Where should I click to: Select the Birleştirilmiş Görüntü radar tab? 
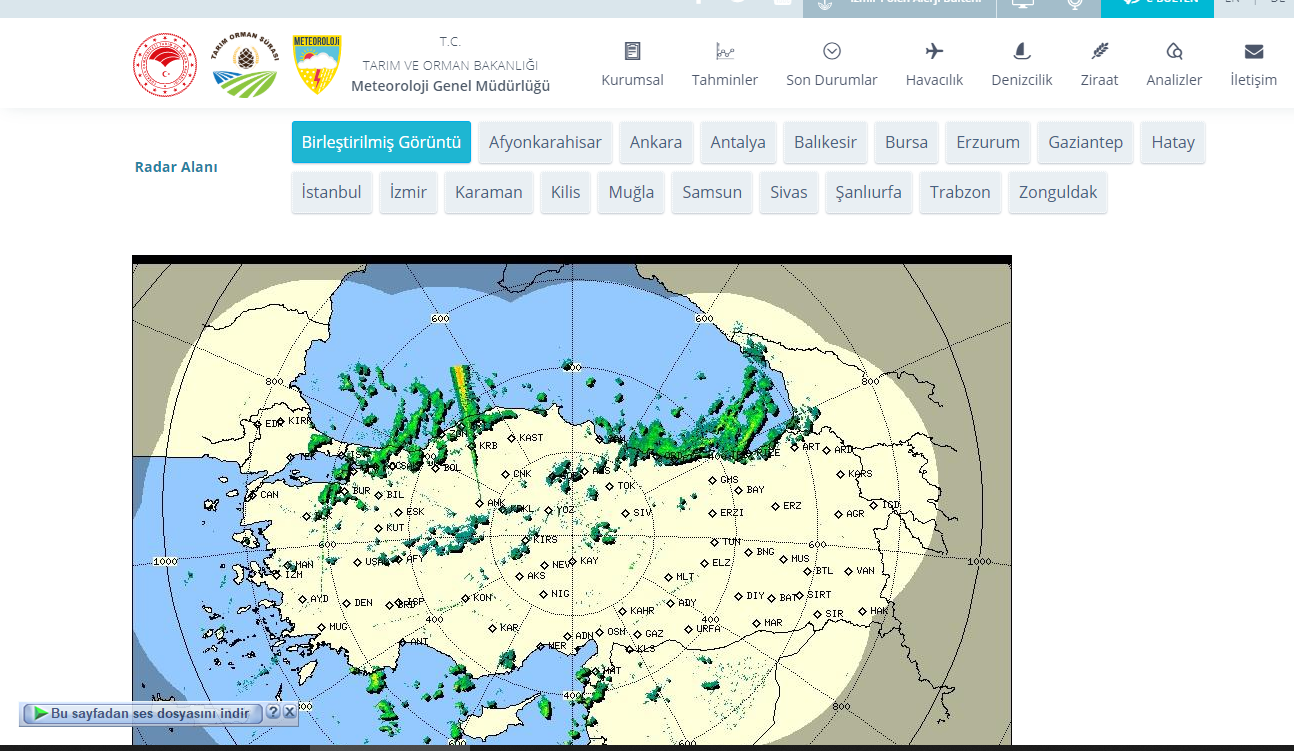(x=381, y=142)
